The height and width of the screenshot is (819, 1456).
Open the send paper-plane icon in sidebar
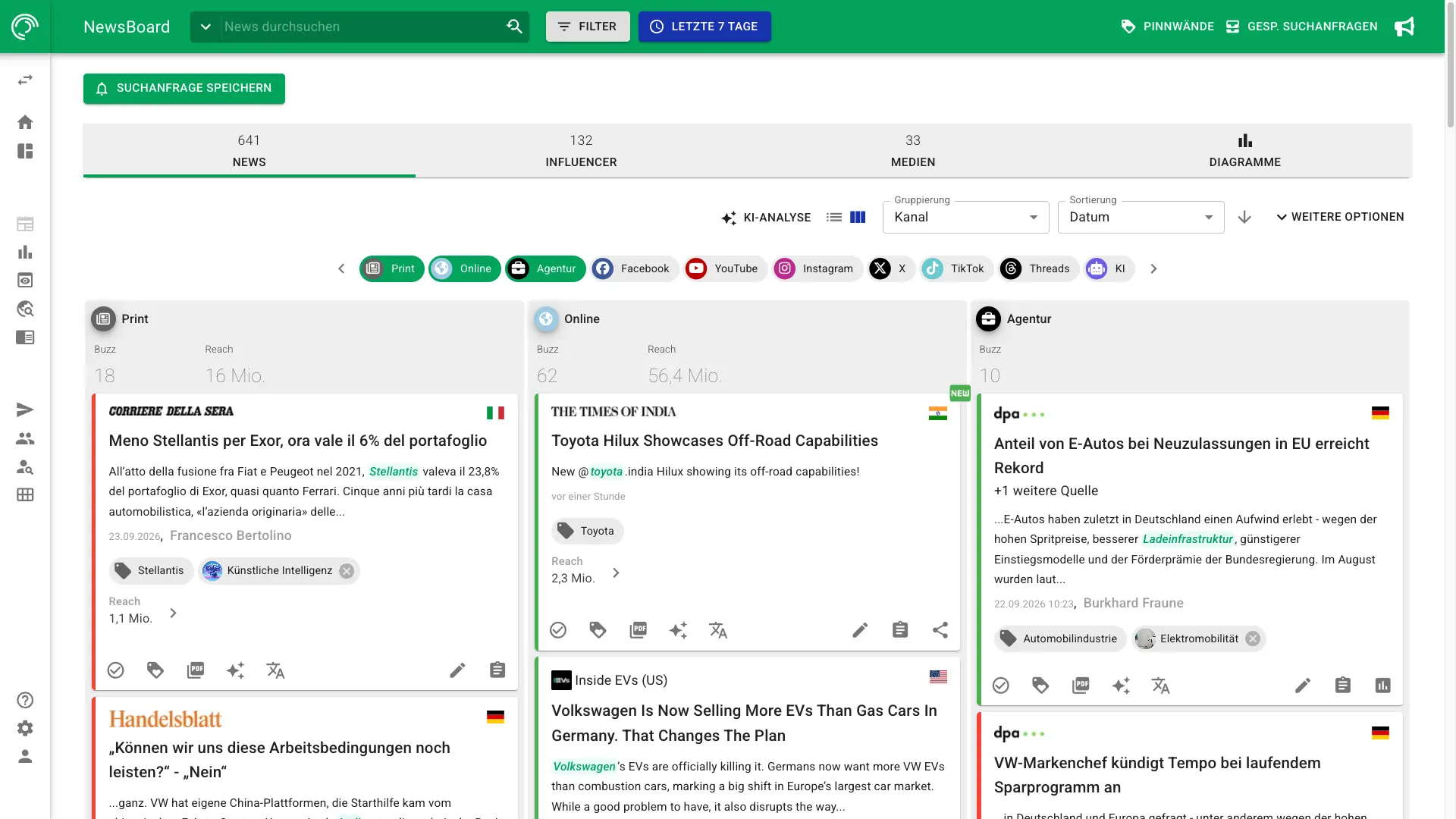25,410
